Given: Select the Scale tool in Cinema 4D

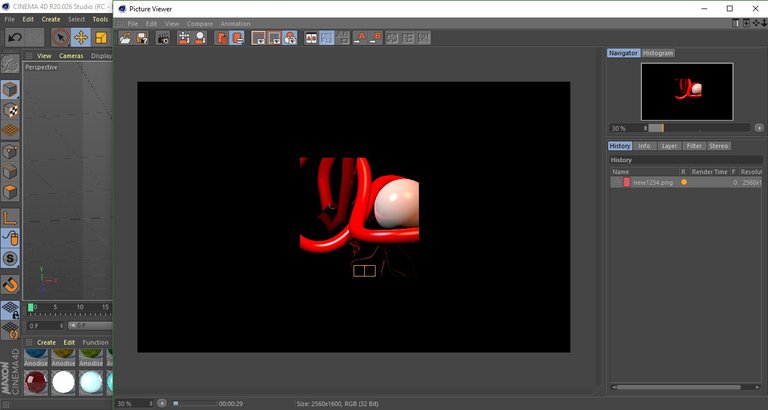Looking at the screenshot, I should 101,38.
